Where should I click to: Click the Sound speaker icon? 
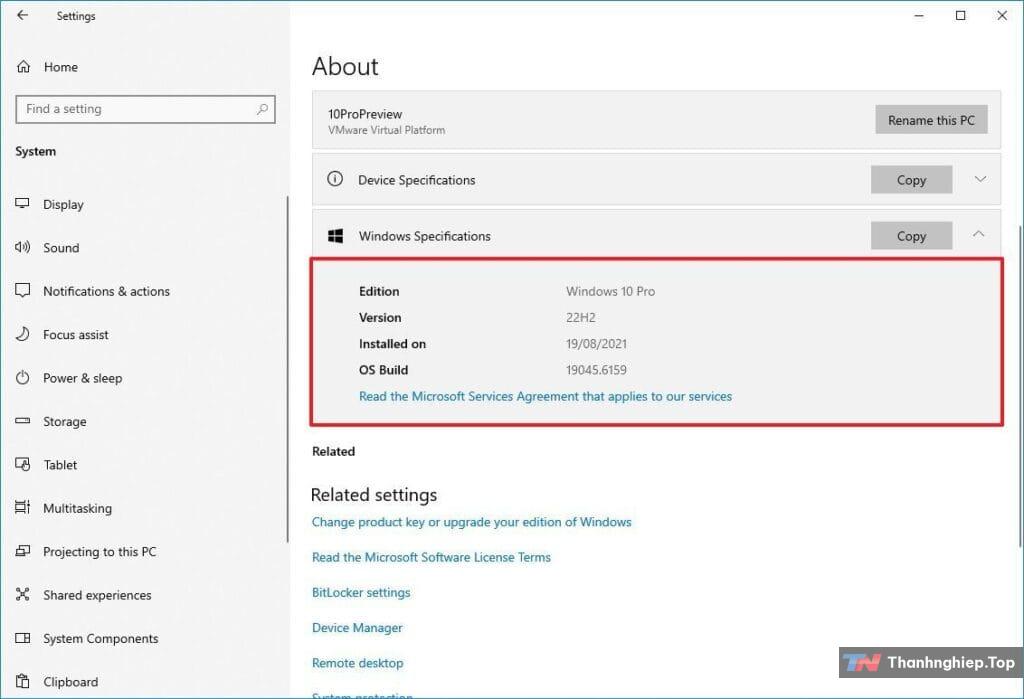(23, 247)
